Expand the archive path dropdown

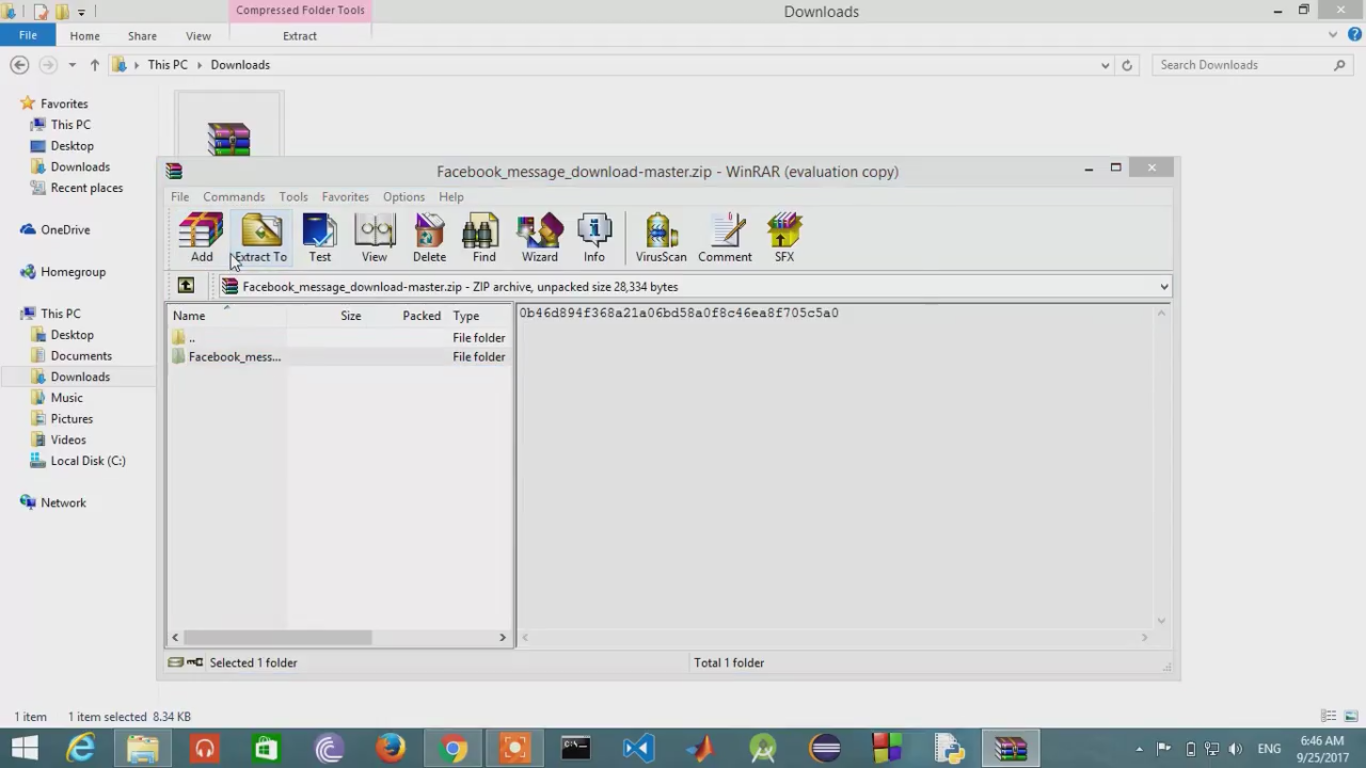tap(1164, 287)
